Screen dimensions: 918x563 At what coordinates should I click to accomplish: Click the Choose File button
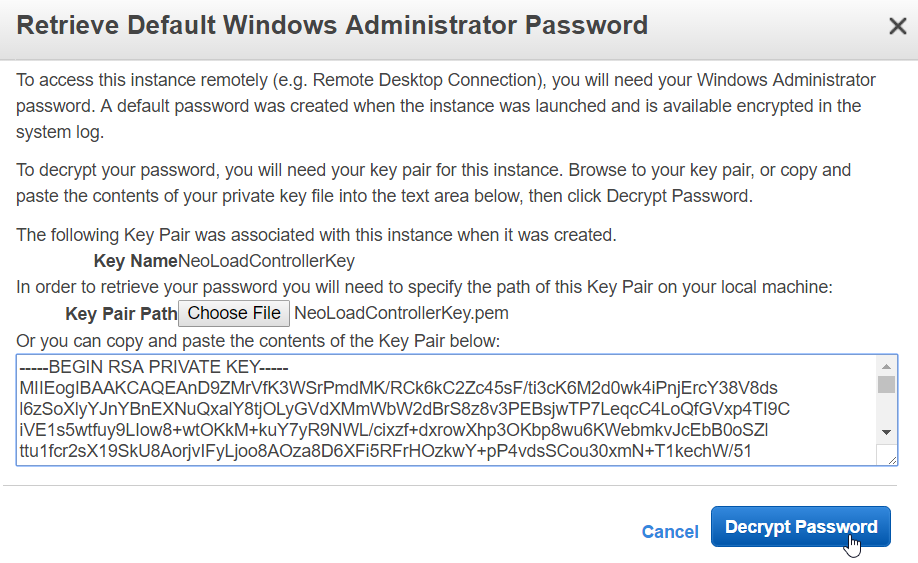click(234, 313)
